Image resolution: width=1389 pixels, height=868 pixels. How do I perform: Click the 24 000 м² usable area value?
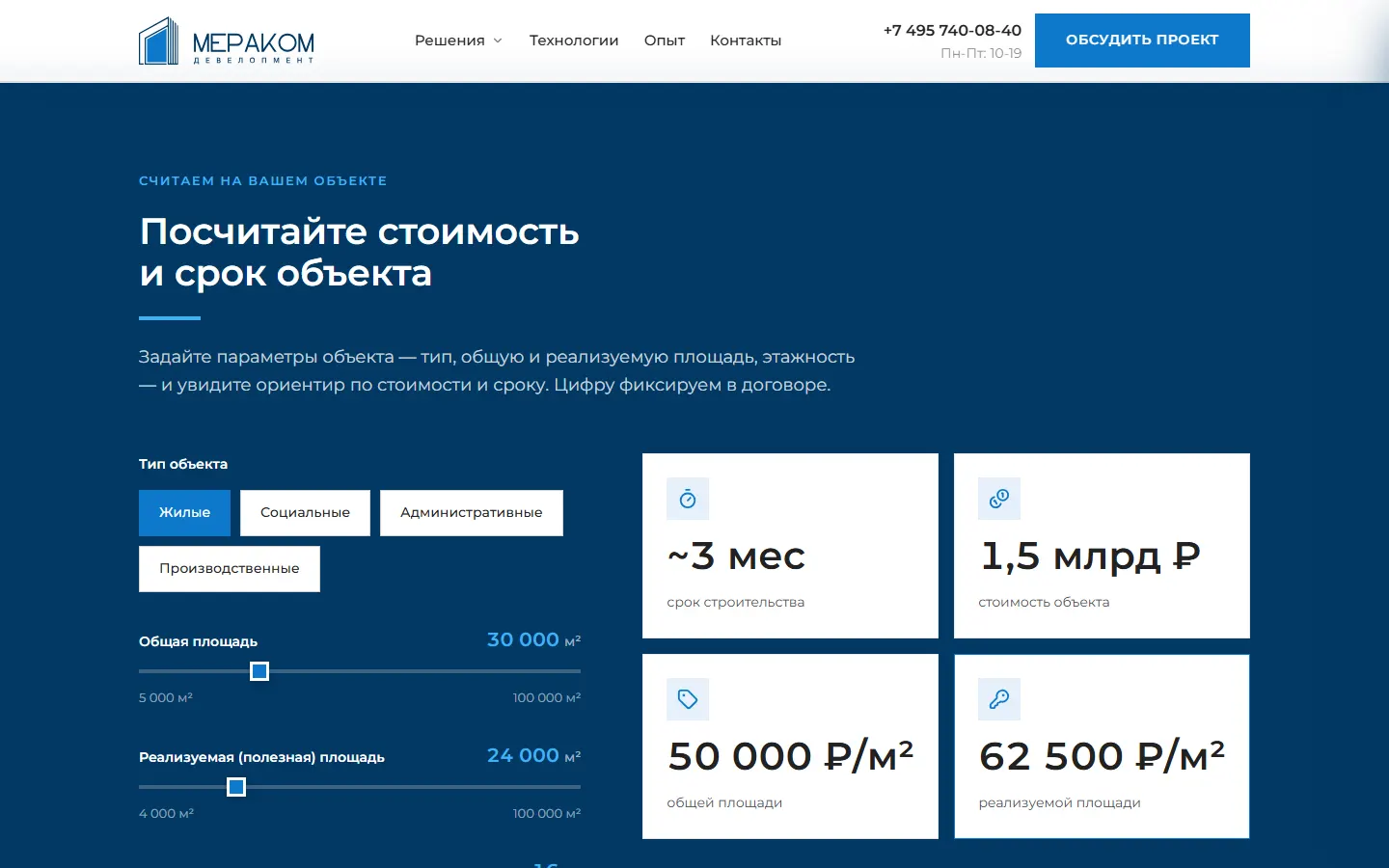tap(533, 755)
